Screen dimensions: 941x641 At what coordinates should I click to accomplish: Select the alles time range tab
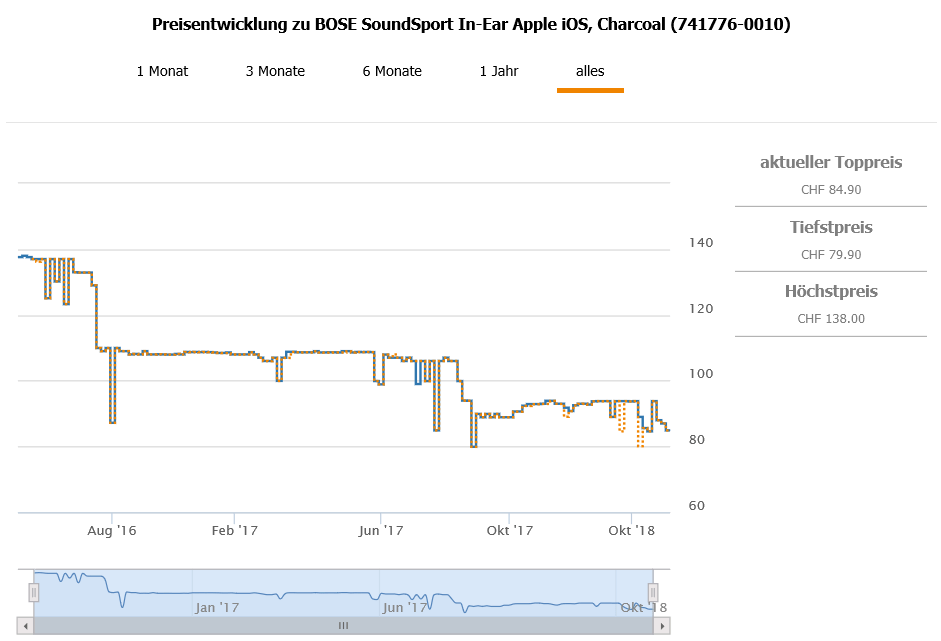[x=590, y=71]
